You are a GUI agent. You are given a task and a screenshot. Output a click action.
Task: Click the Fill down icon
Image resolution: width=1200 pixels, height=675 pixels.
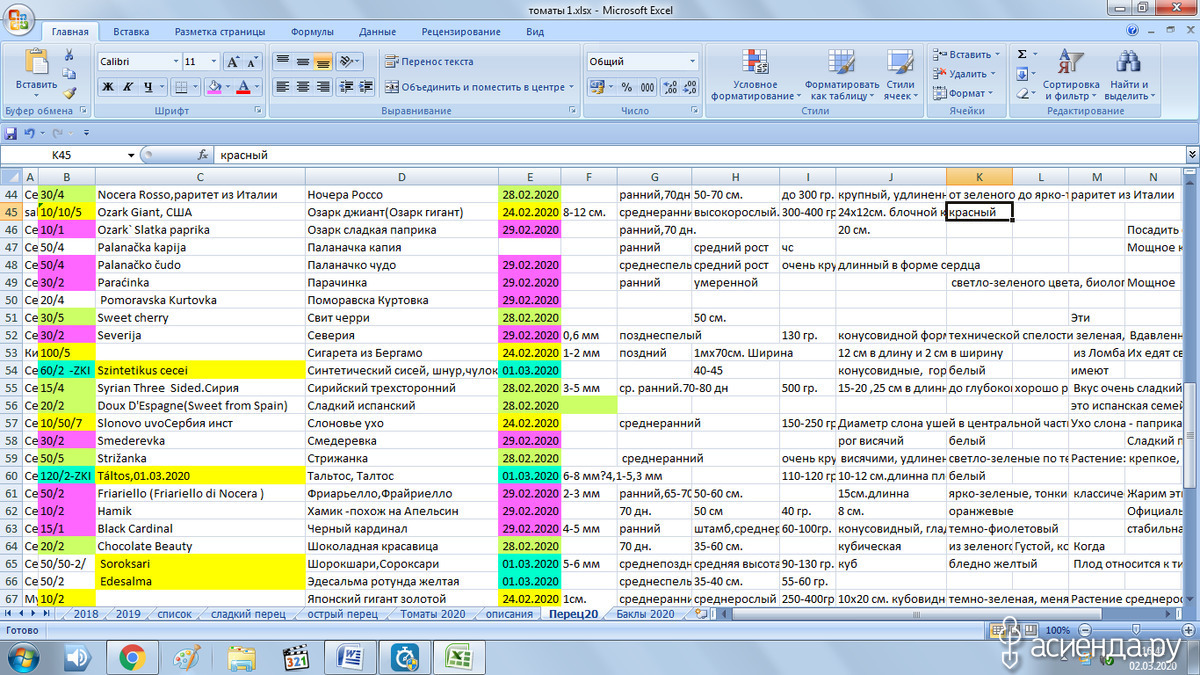click(1022, 74)
